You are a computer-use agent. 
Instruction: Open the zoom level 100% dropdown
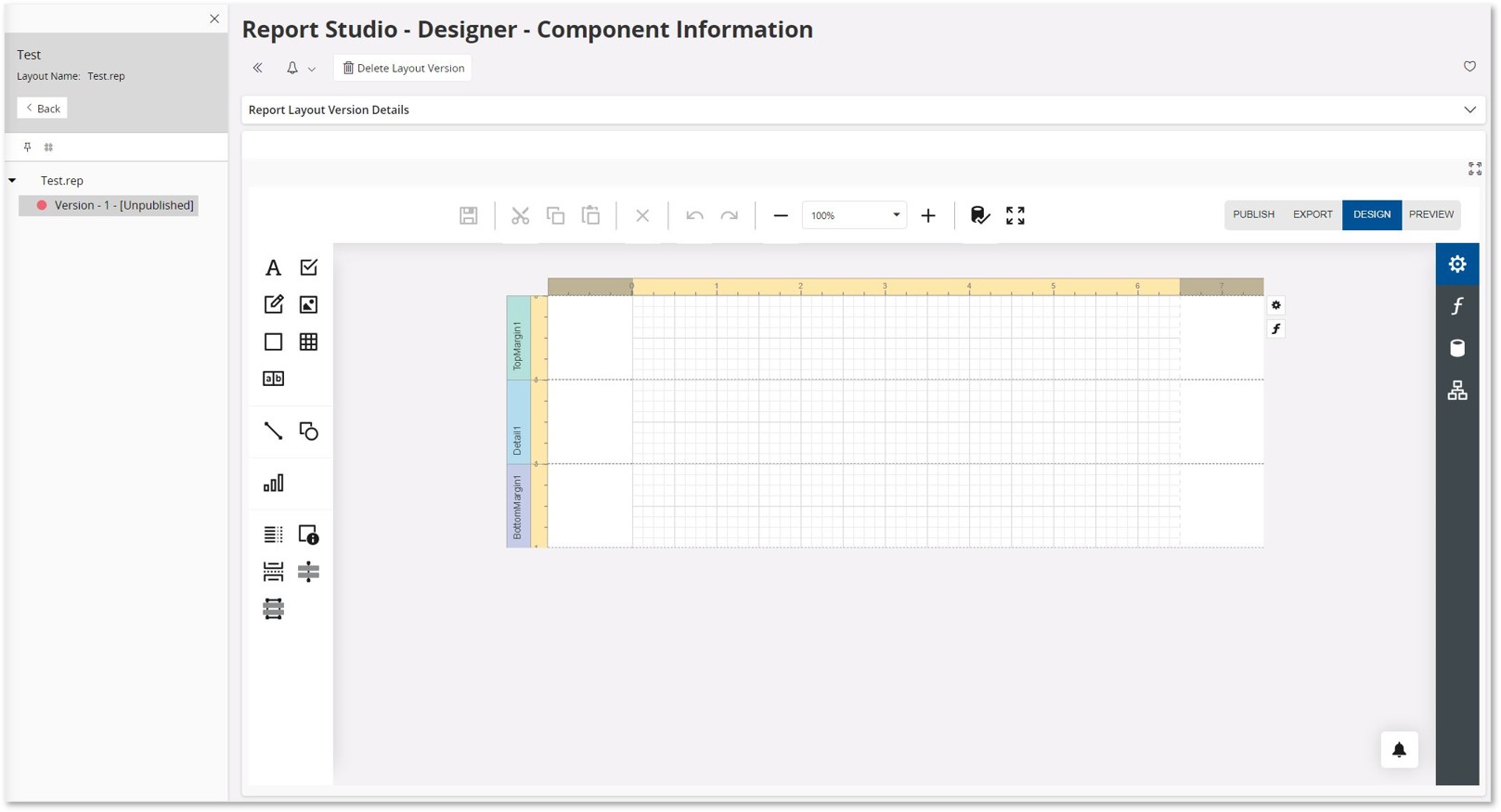(x=896, y=215)
